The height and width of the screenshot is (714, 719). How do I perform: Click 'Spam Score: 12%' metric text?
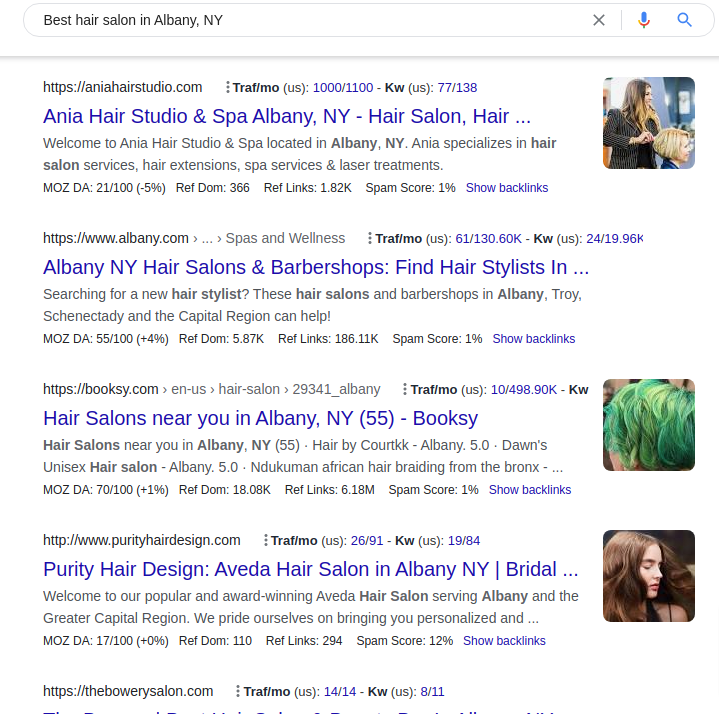point(405,640)
